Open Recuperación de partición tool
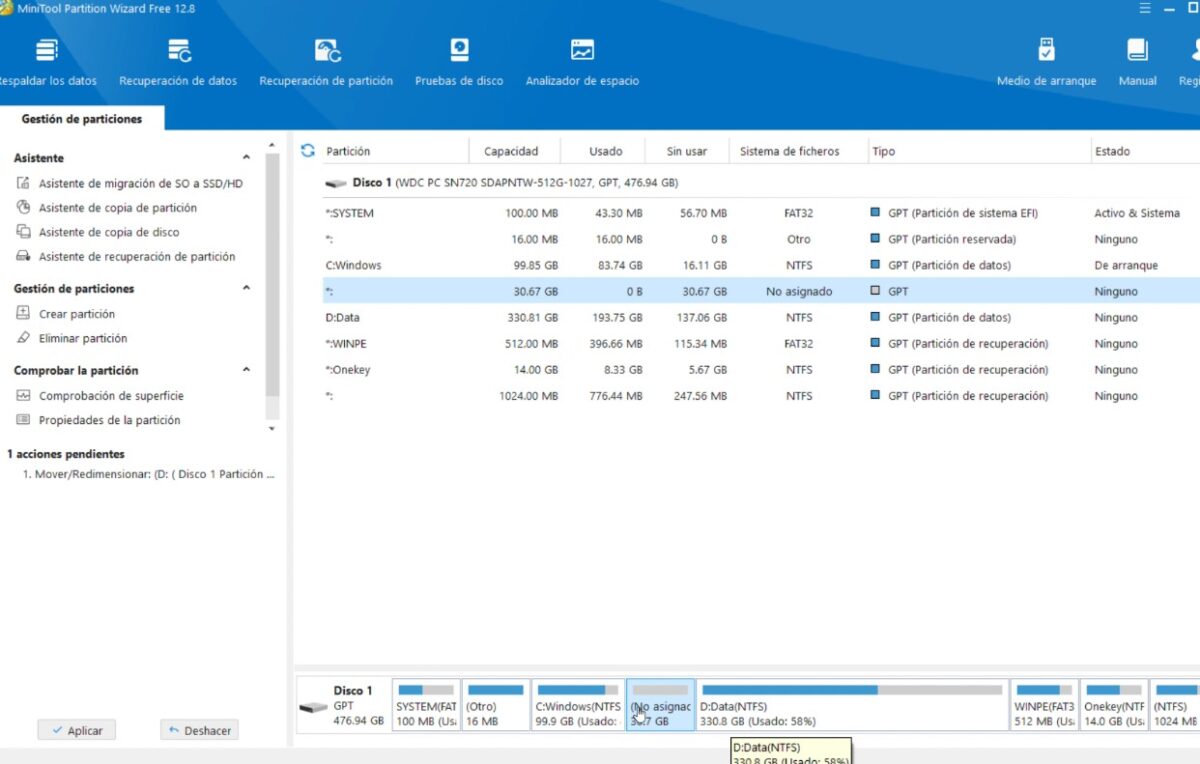The width and height of the screenshot is (1200, 764). click(x=326, y=62)
